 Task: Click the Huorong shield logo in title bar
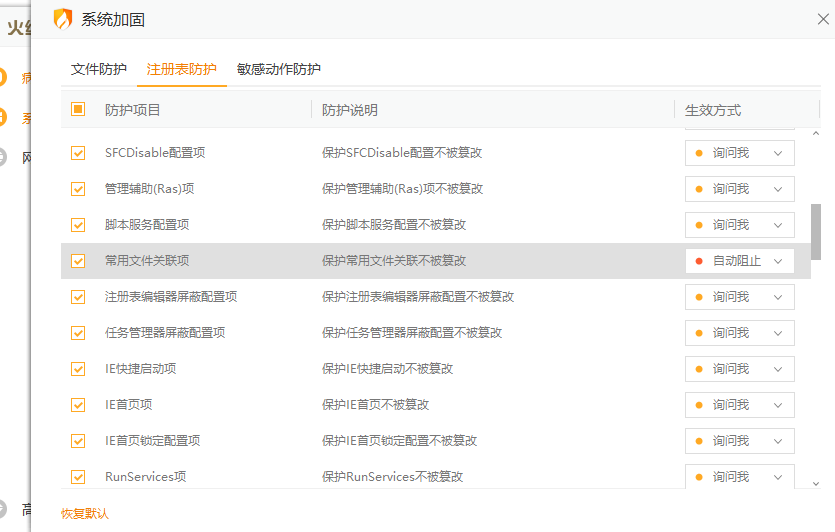(x=63, y=19)
